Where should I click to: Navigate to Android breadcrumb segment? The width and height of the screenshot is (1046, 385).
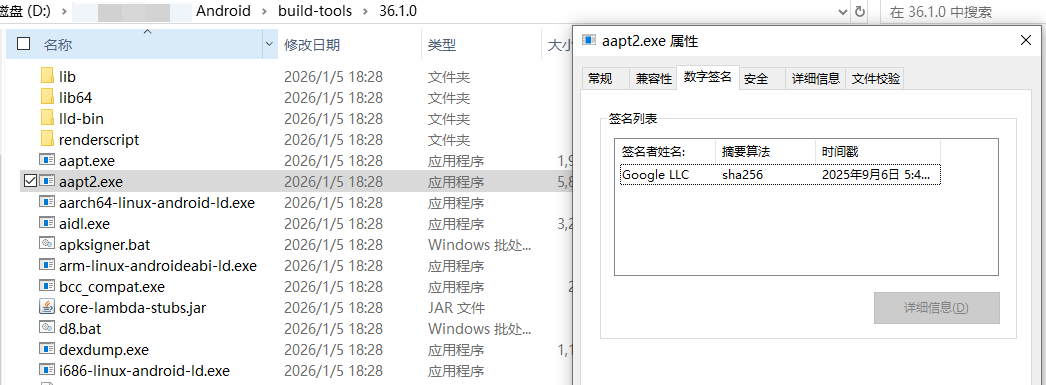[x=223, y=11]
